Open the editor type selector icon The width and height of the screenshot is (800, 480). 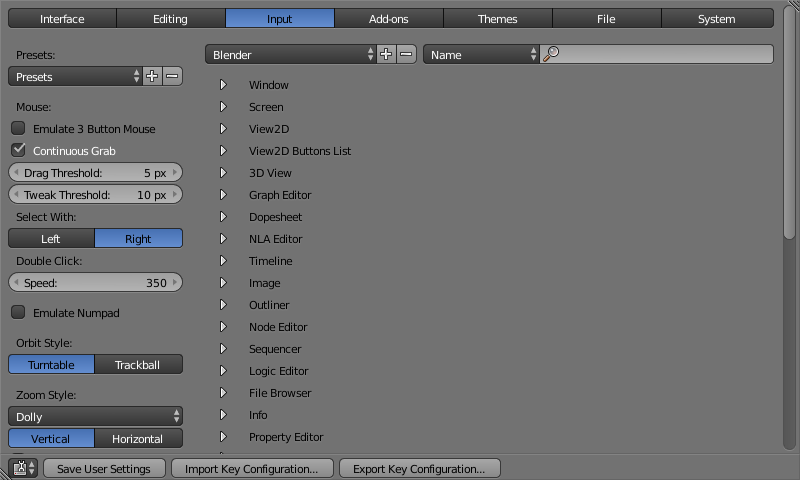point(23,468)
